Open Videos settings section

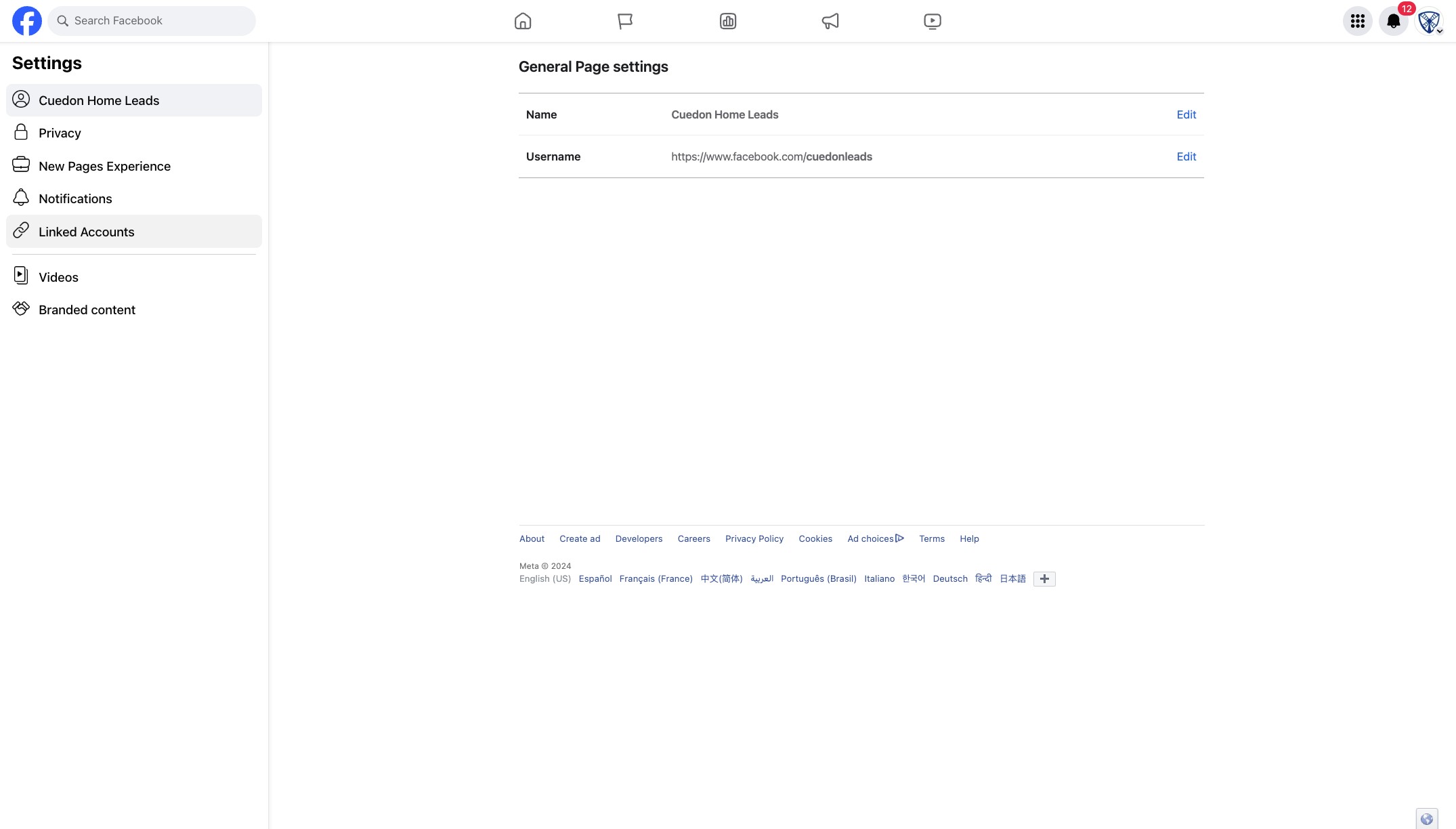click(134, 277)
